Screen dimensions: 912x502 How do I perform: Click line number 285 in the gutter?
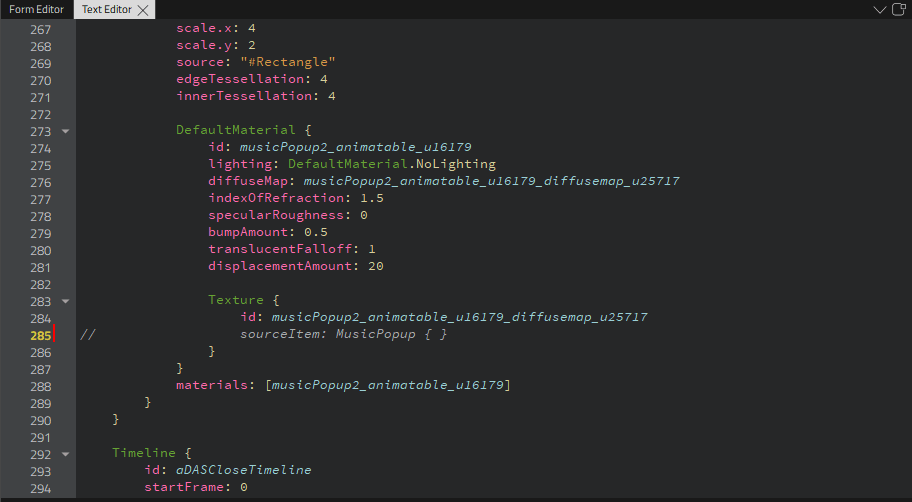pyautogui.click(x=40, y=334)
